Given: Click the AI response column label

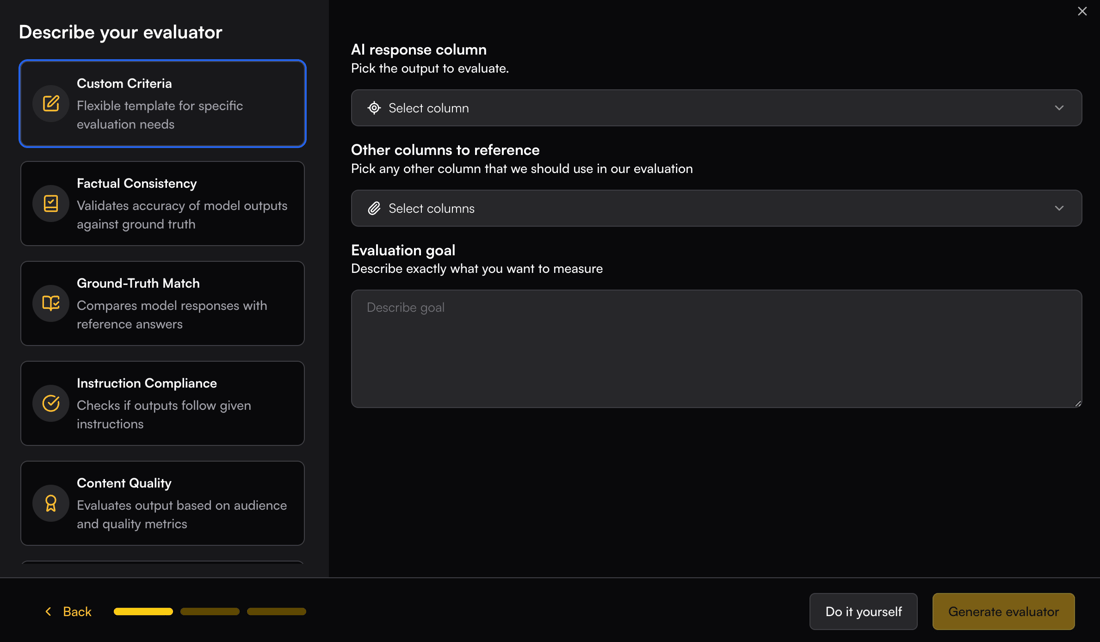Looking at the screenshot, I should click(x=419, y=50).
